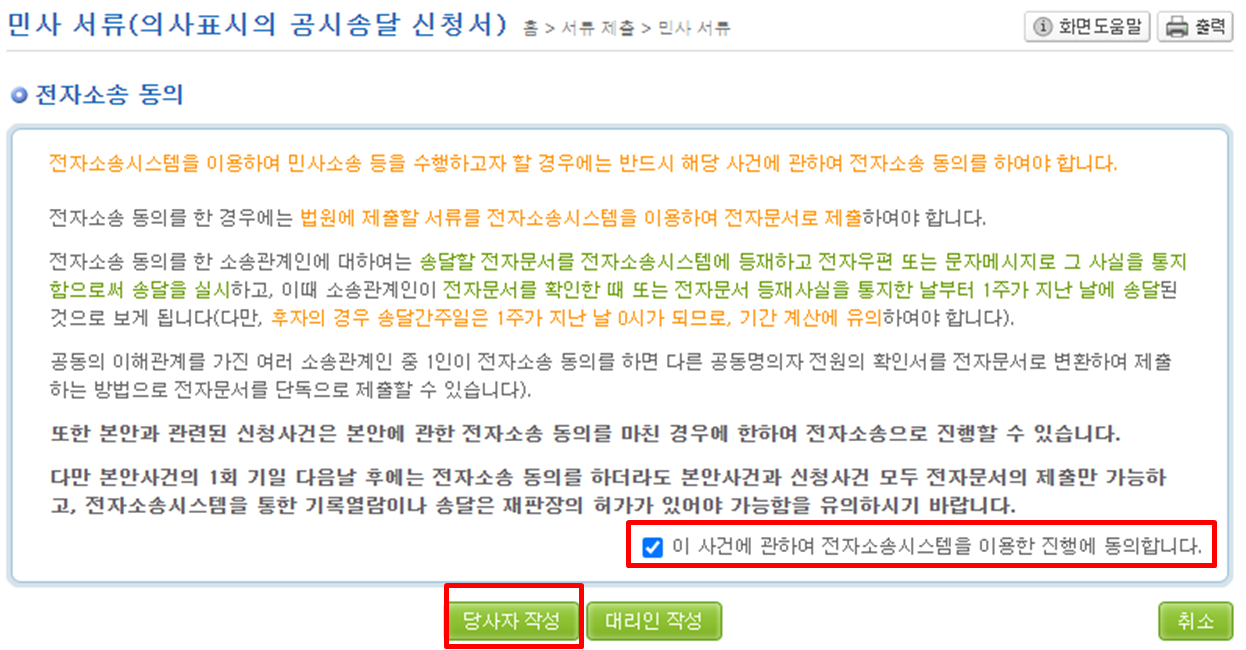The width and height of the screenshot is (1246, 650).
Task: Proceed with the 당사자 작성 button
Action: tap(512, 621)
